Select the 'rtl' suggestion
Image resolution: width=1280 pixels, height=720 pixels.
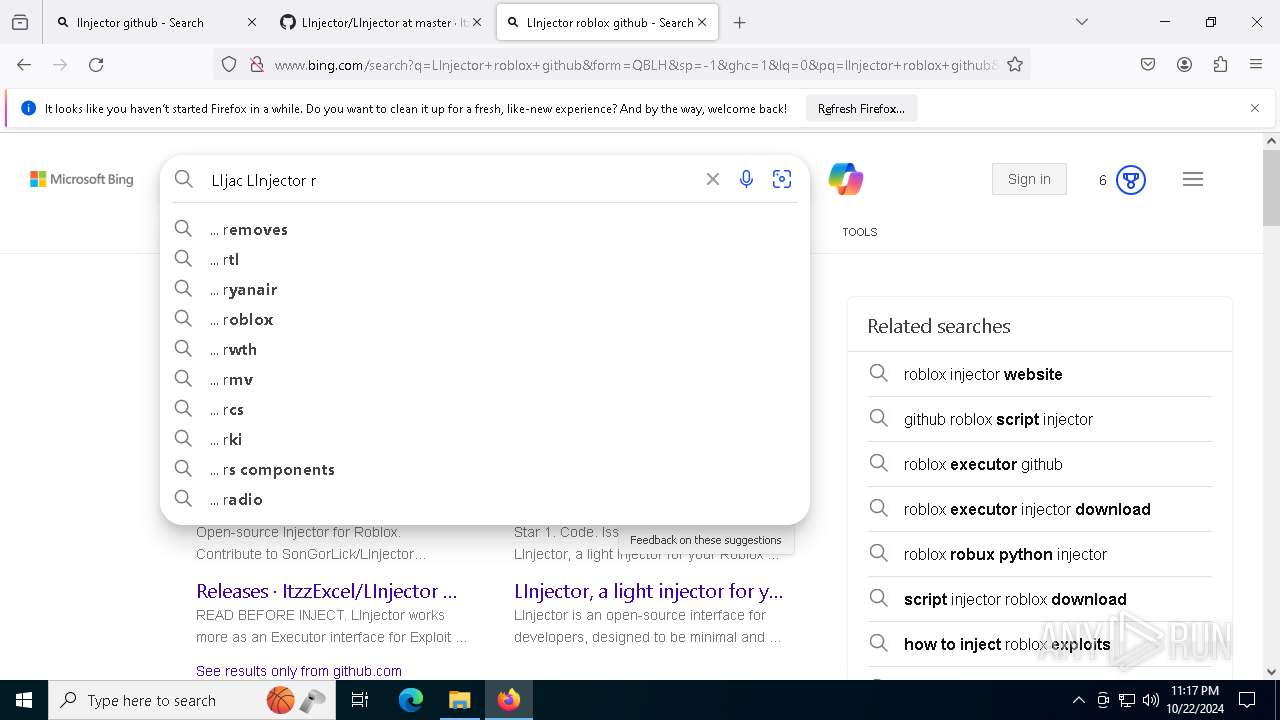tap(485, 259)
